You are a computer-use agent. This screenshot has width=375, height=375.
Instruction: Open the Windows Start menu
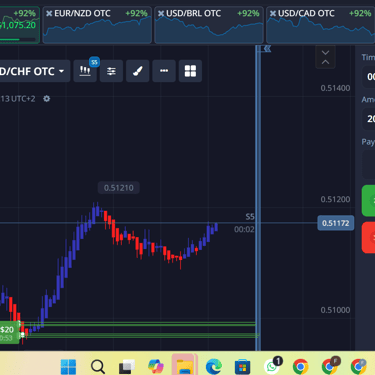tap(68, 367)
